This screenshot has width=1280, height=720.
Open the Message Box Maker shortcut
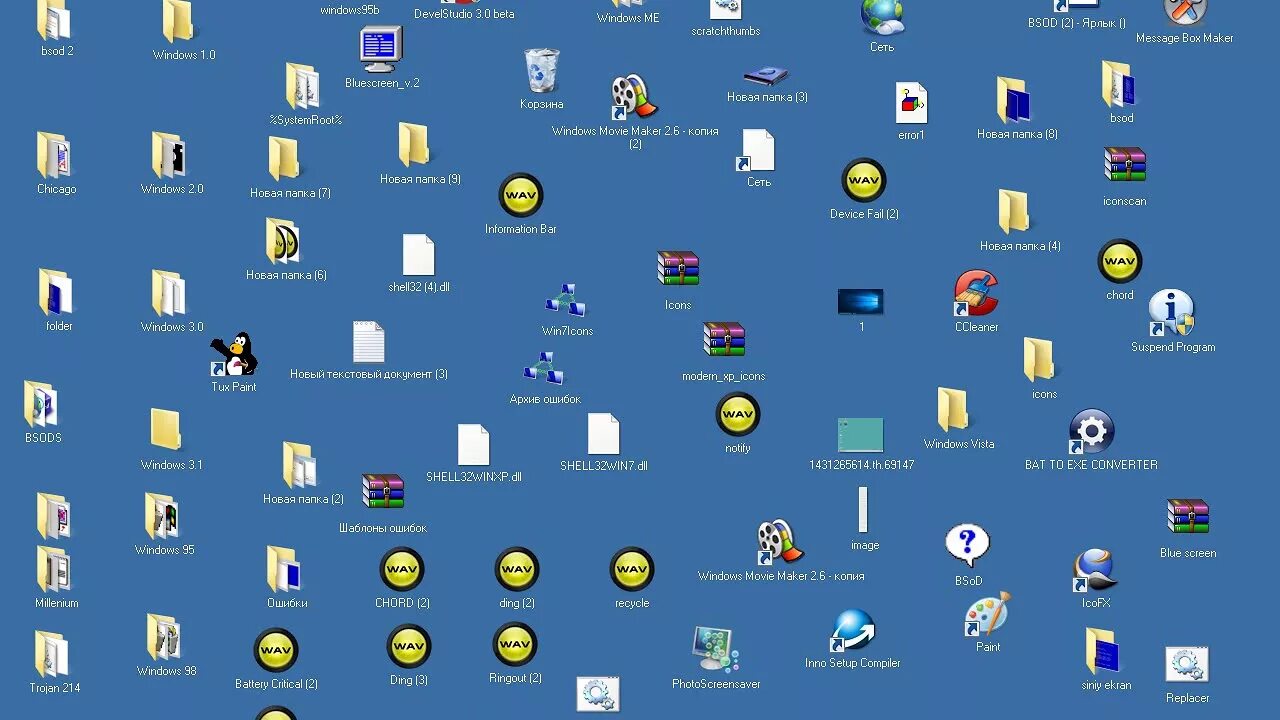coord(1185,10)
